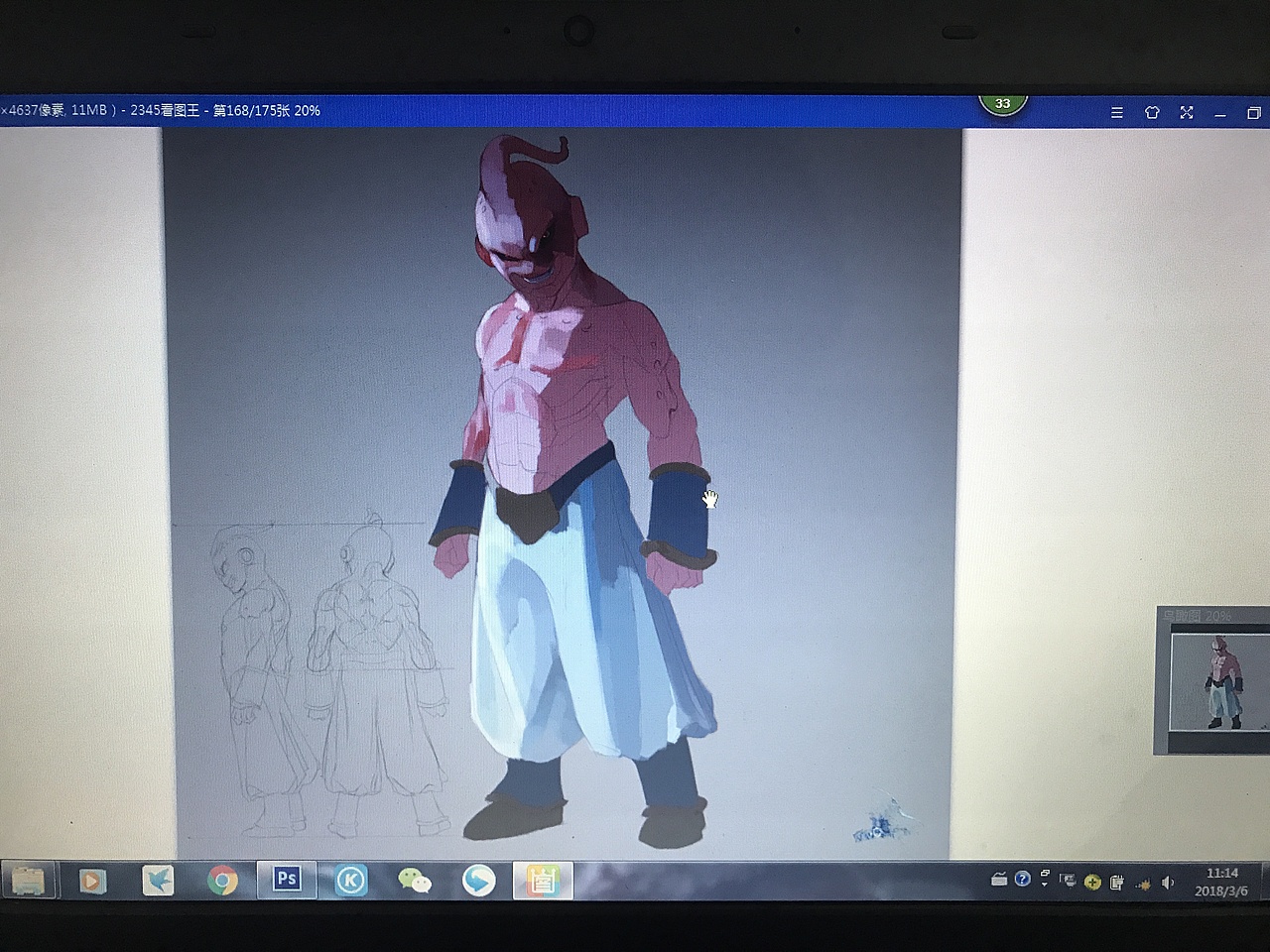The image size is (1270, 952).
Task: Open the image viewer's main menu icon
Action: pos(1117,113)
